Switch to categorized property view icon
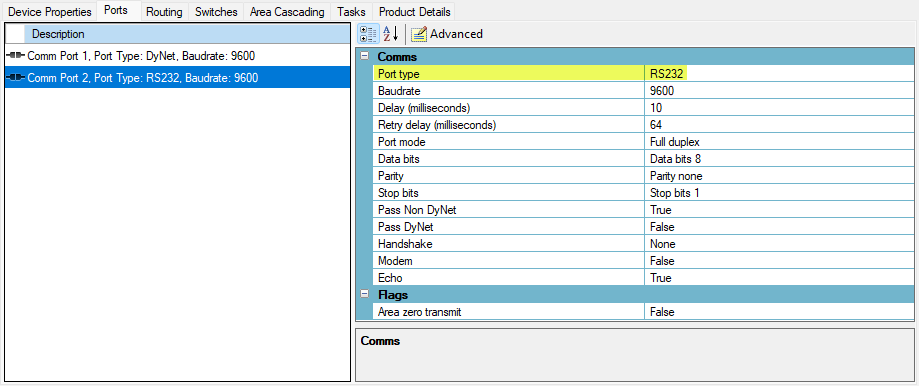919x386 pixels. click(368, 34)
